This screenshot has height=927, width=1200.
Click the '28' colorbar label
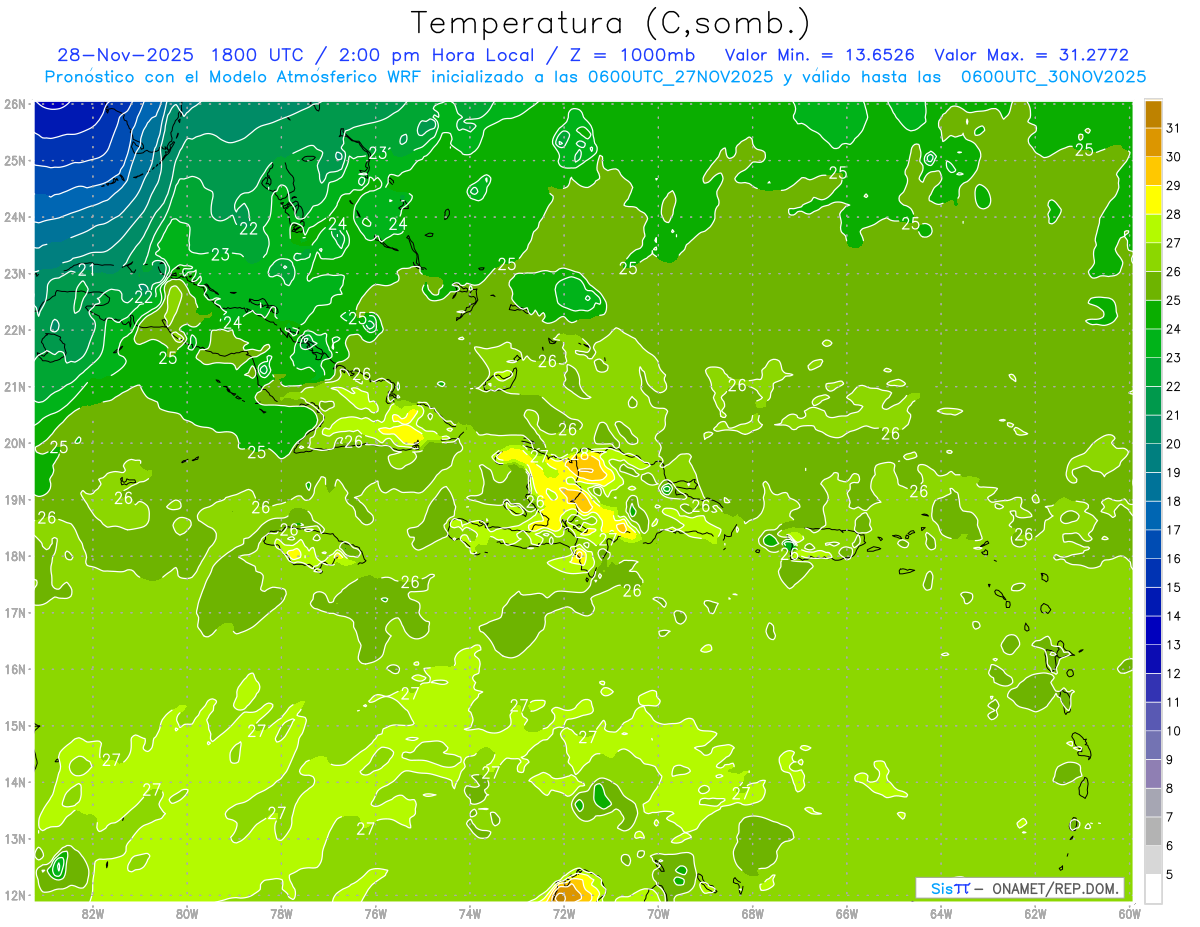[x=1174, y=214]
